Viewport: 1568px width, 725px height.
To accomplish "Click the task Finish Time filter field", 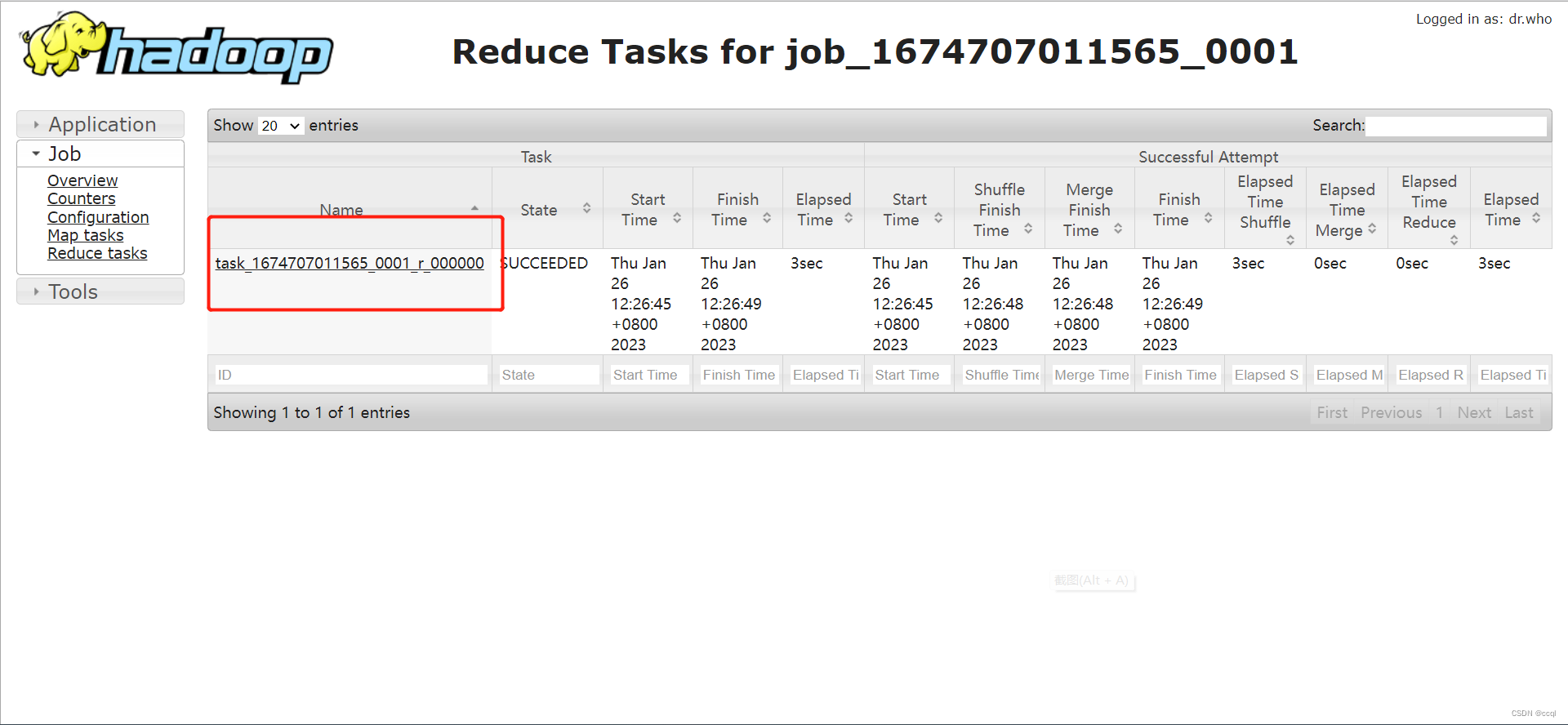I will [x=738, y=375].
